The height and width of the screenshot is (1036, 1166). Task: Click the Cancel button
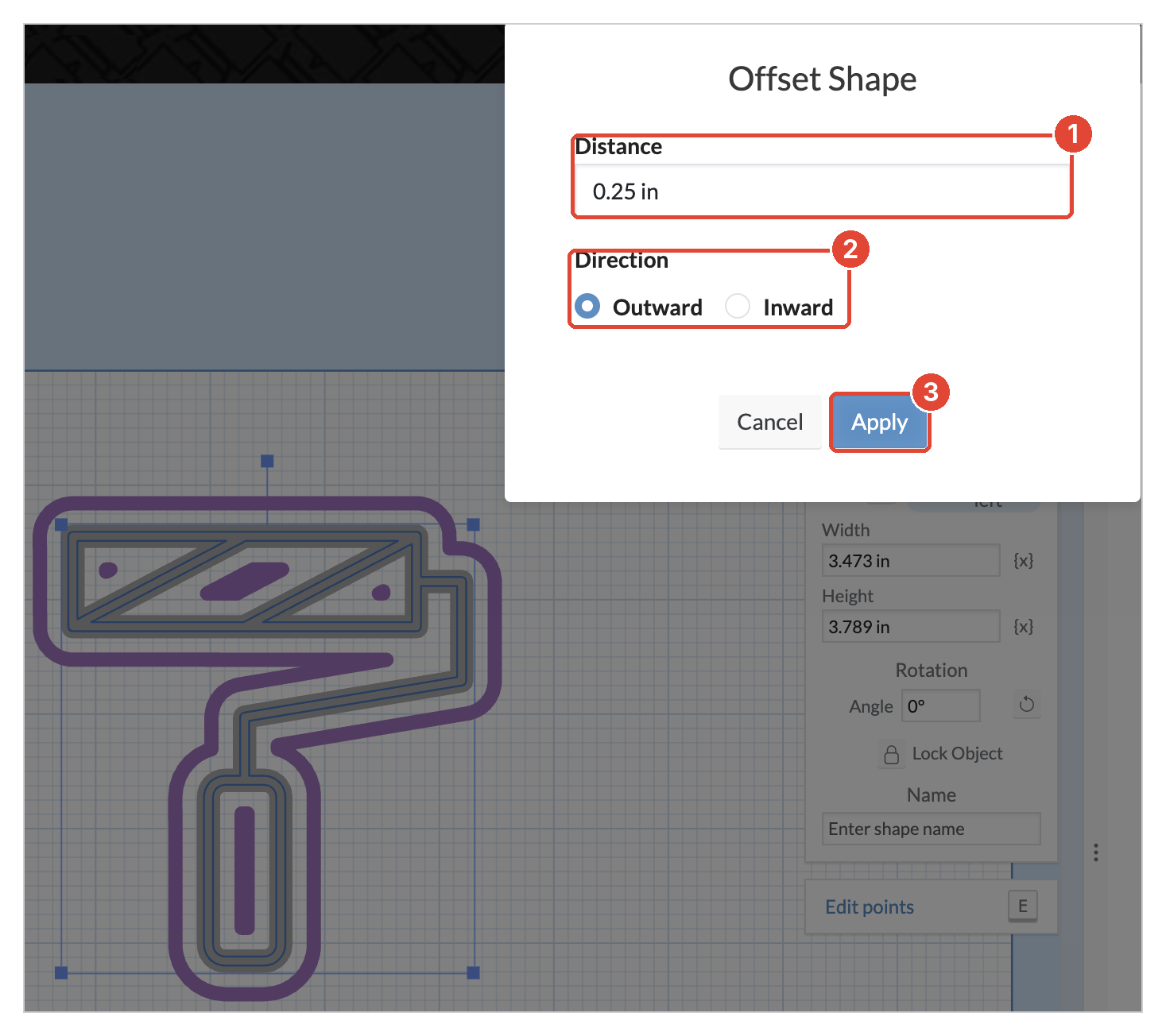click(769, 422)
